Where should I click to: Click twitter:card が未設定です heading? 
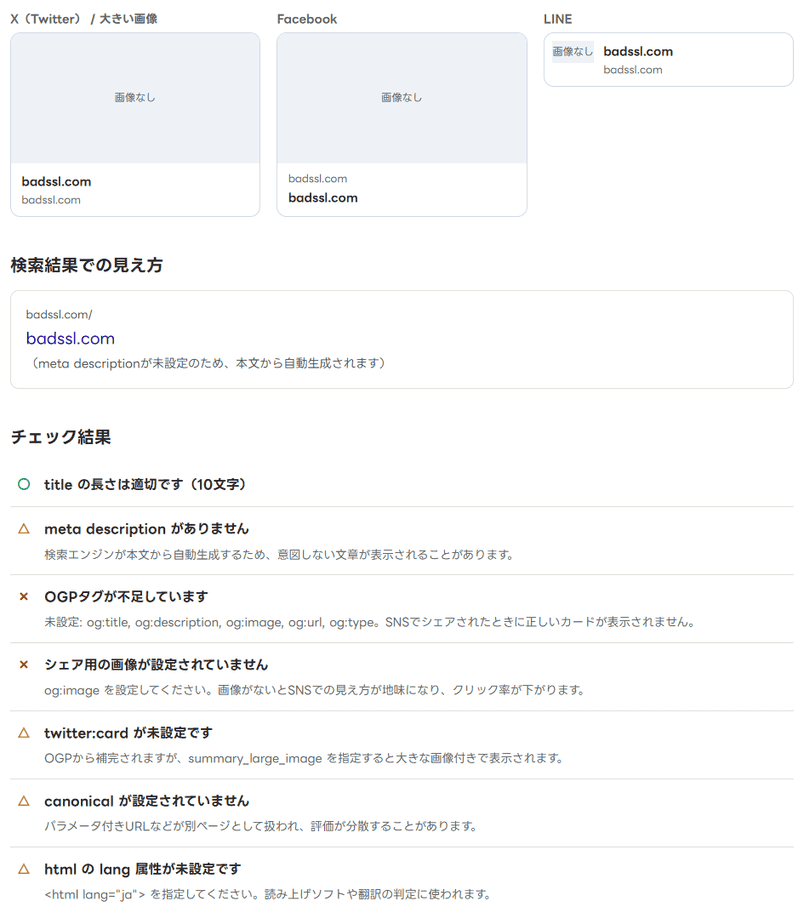(128, 733)
